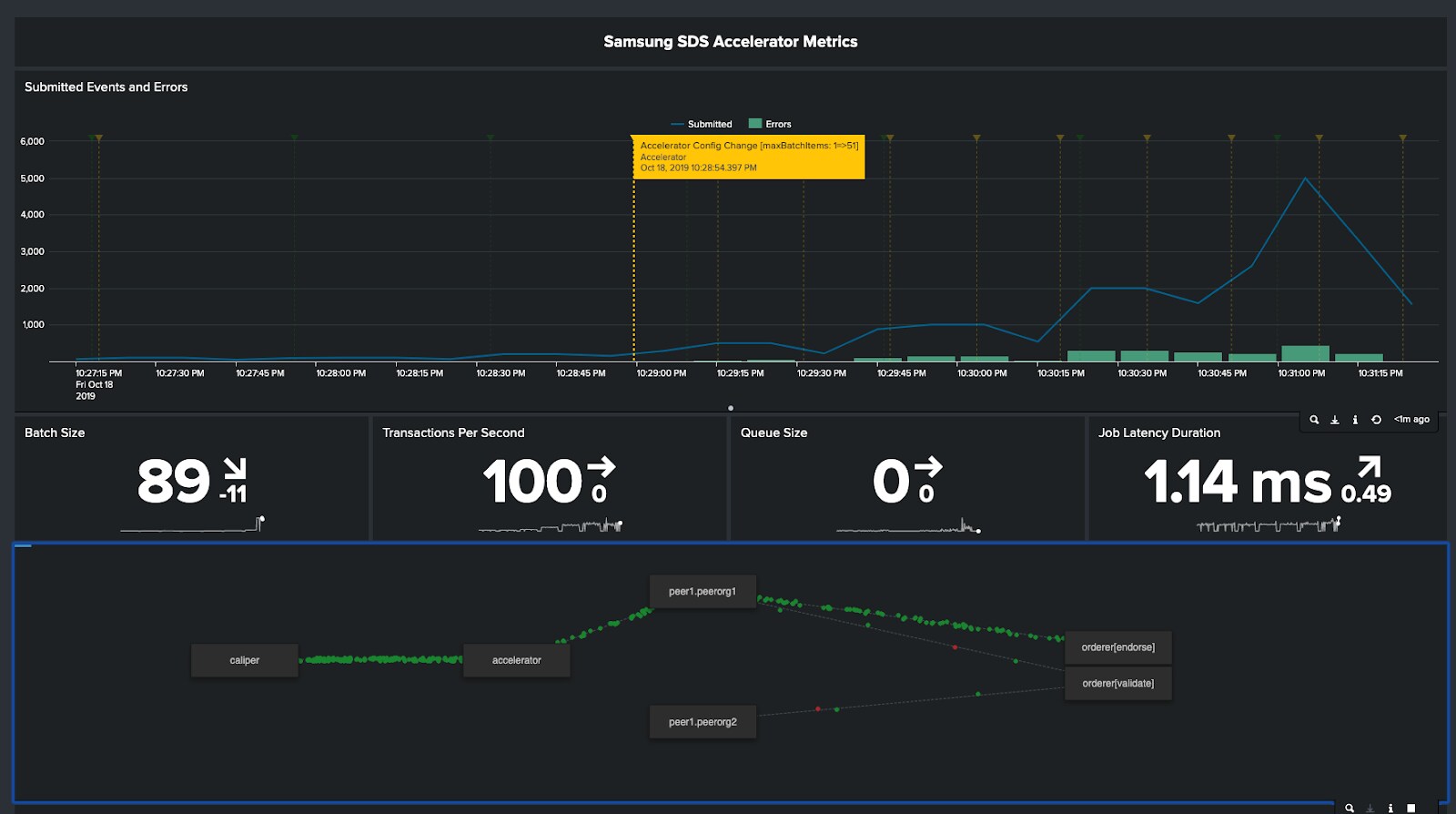
Task: Click the Batch Size downward trend arrow
Action: click(235, 468)
